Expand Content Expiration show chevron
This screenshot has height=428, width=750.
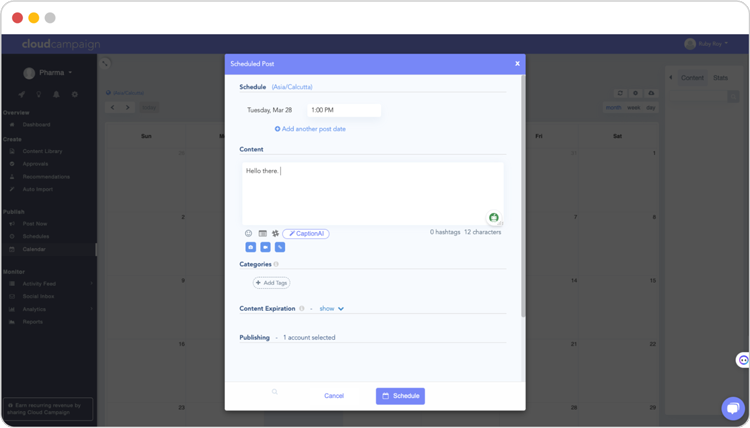pos(341,309)
